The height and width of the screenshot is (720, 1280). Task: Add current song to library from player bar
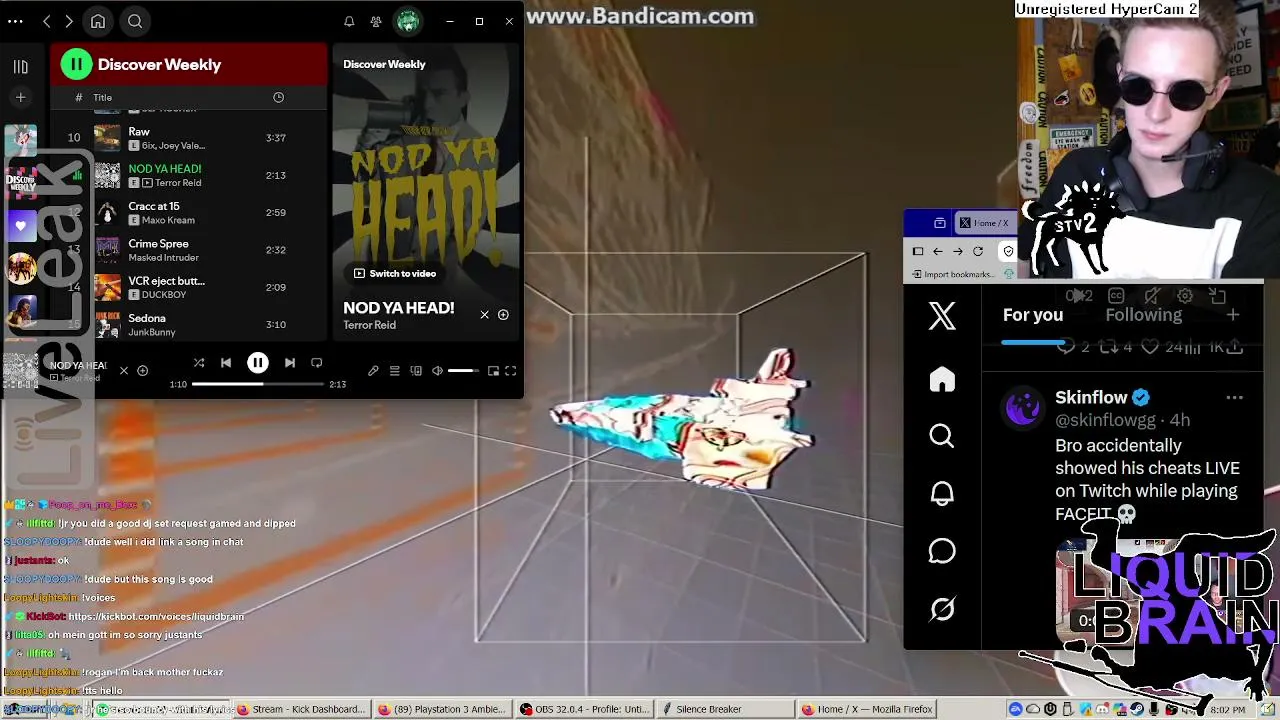[x=142, y=370]
